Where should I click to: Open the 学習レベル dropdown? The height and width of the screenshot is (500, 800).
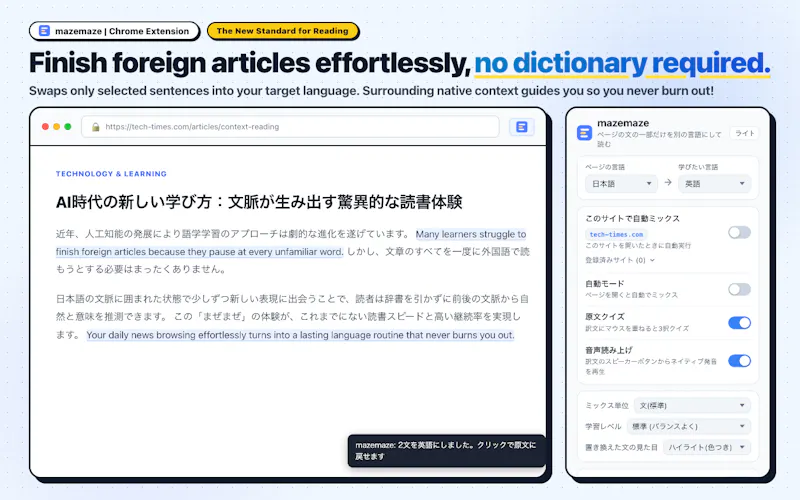pyautogui.click(x=688, y=426)
